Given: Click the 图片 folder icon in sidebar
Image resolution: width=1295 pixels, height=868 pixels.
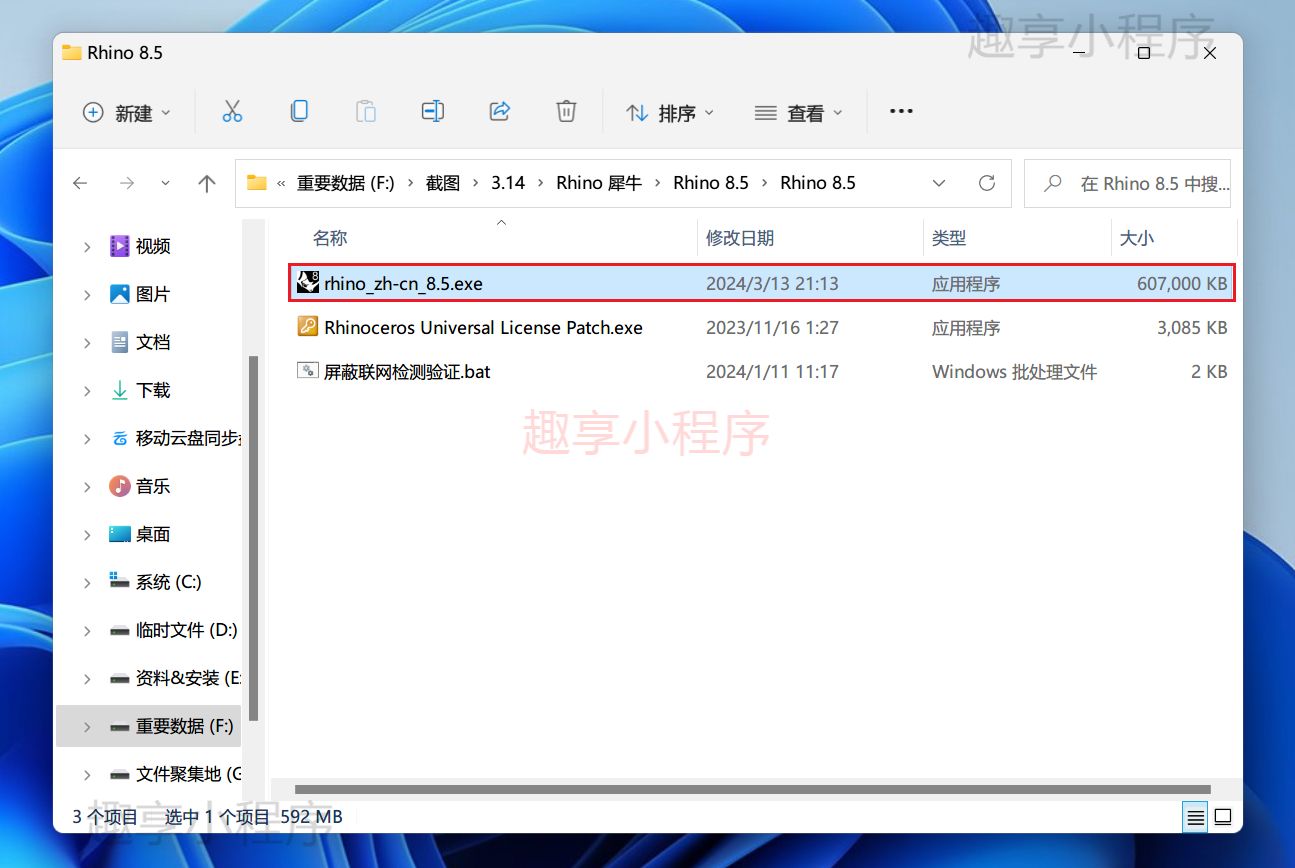Looking at the screenshot, I should [x=120, y=294].
